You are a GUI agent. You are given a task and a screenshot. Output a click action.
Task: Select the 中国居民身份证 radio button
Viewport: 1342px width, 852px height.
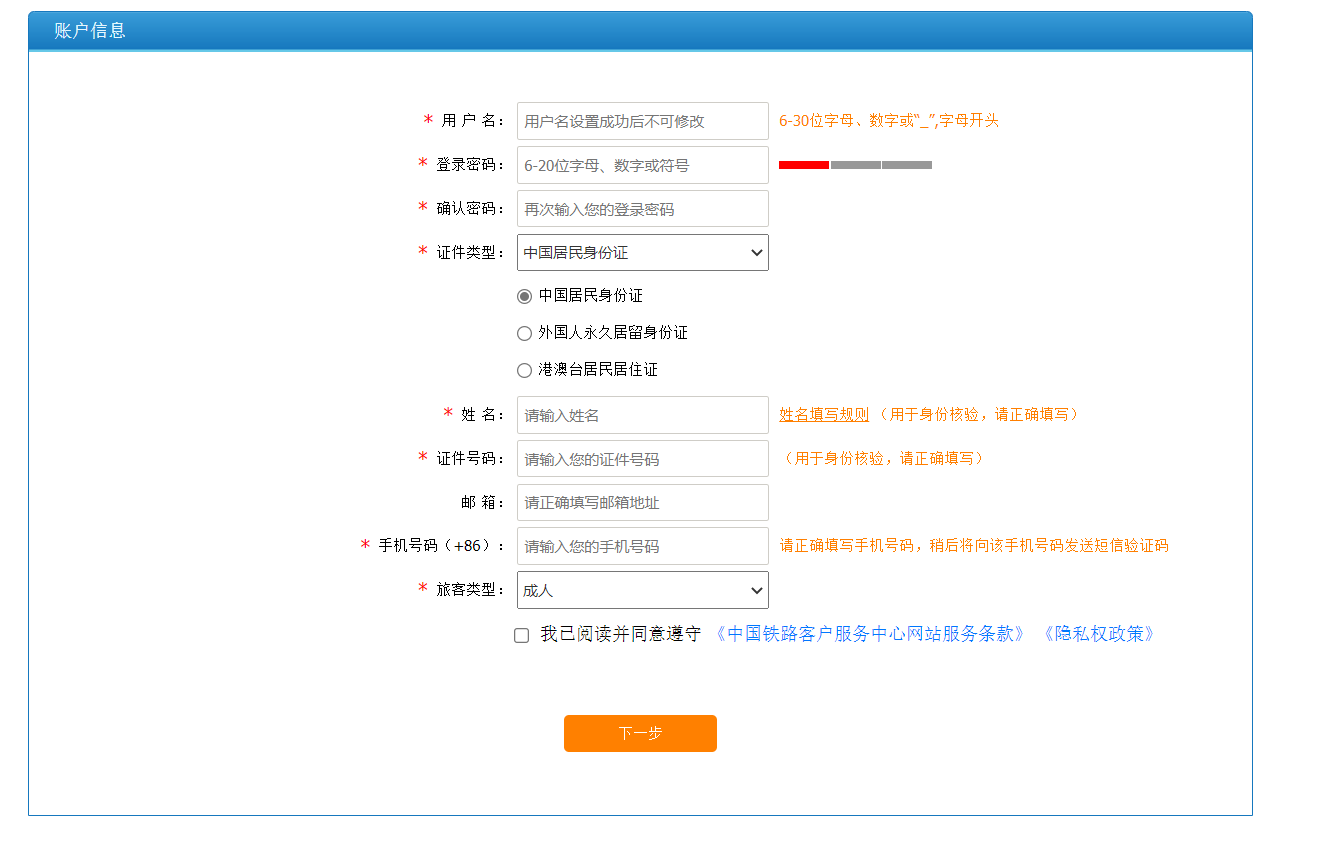click(524, 295)
